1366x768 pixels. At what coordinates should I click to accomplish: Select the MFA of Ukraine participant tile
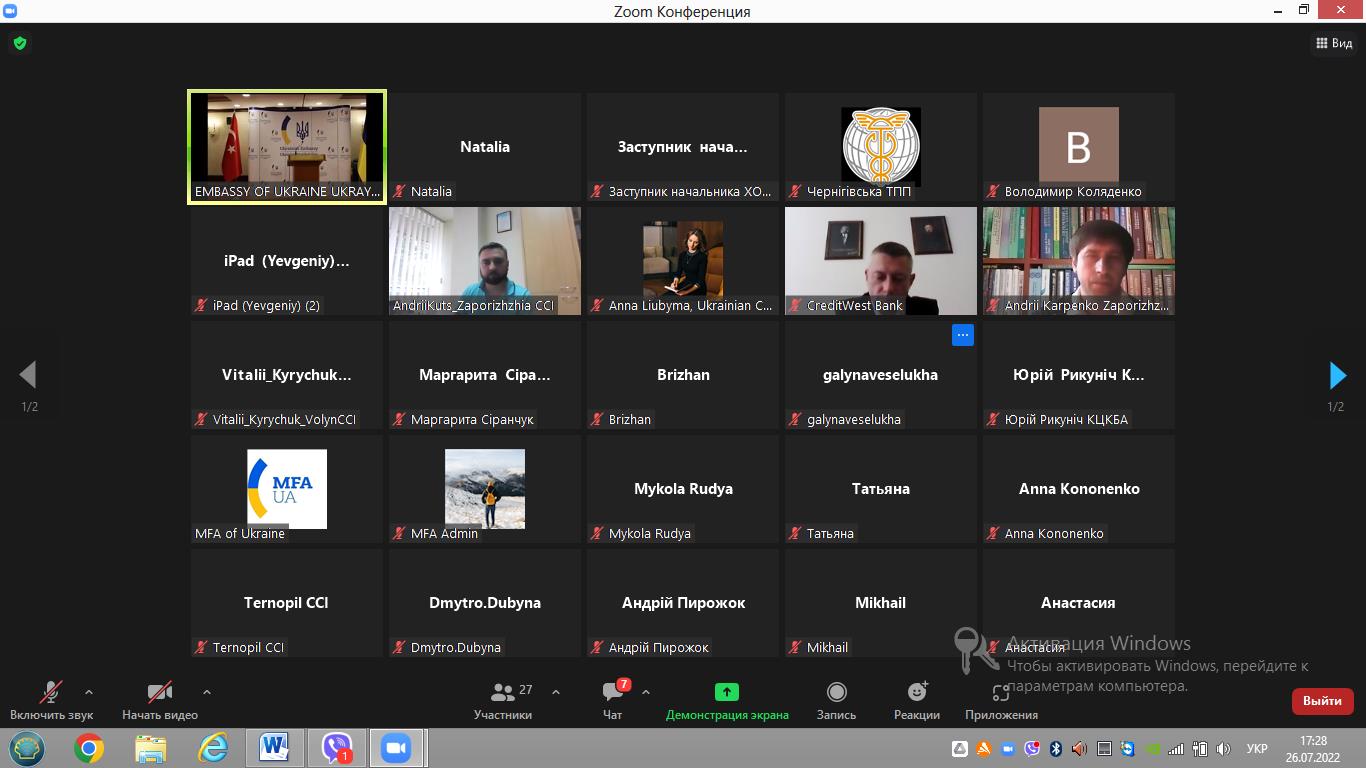[287, 489]
